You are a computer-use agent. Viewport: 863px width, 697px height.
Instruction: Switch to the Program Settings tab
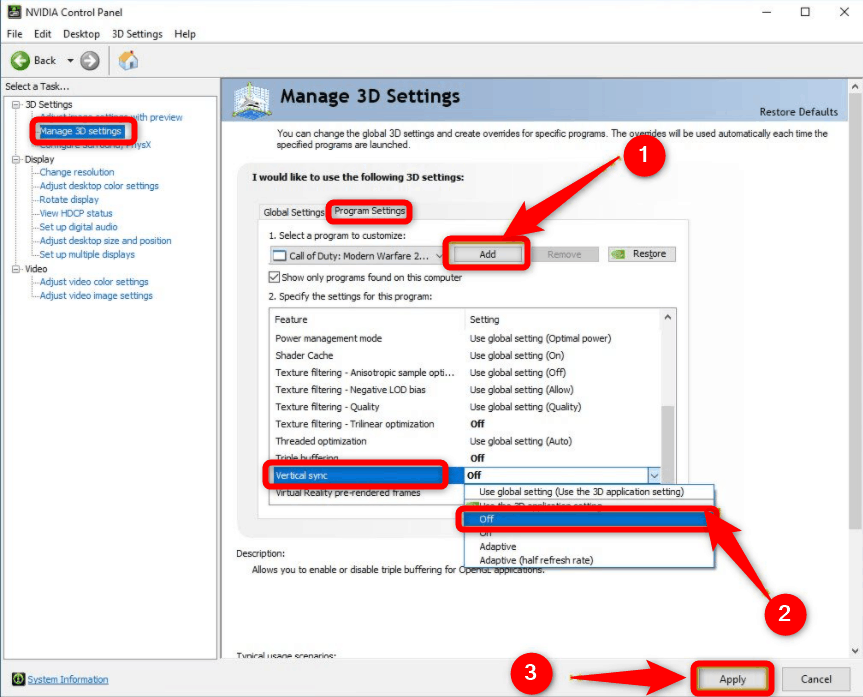[369, 211]
